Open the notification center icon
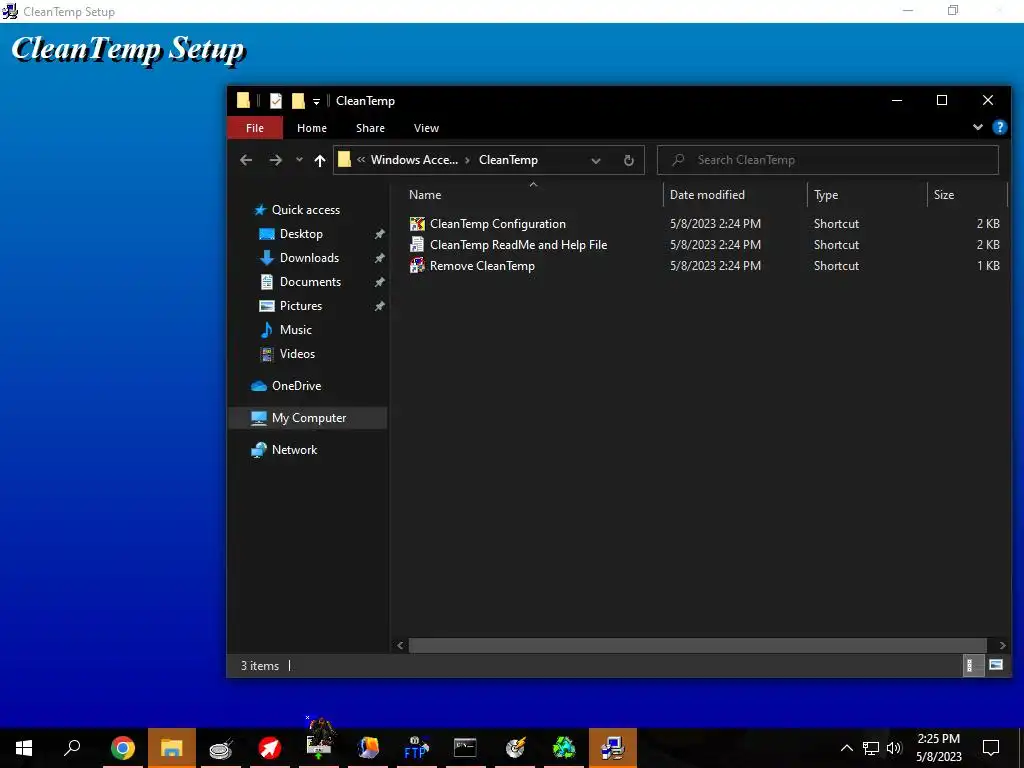This screenshot has width=1024, height=768. (x=991, y=748)
